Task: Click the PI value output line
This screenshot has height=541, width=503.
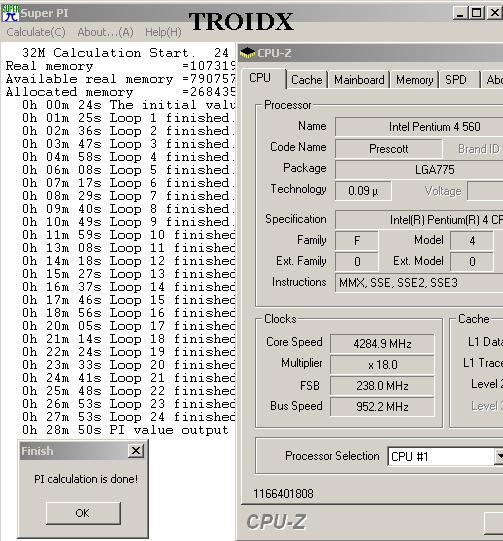Action: (125, 430)
